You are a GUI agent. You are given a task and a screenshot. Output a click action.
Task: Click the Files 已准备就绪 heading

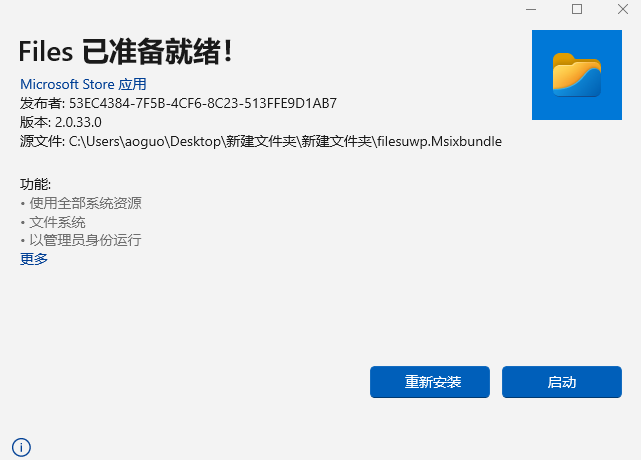click(x=126, y=52)
